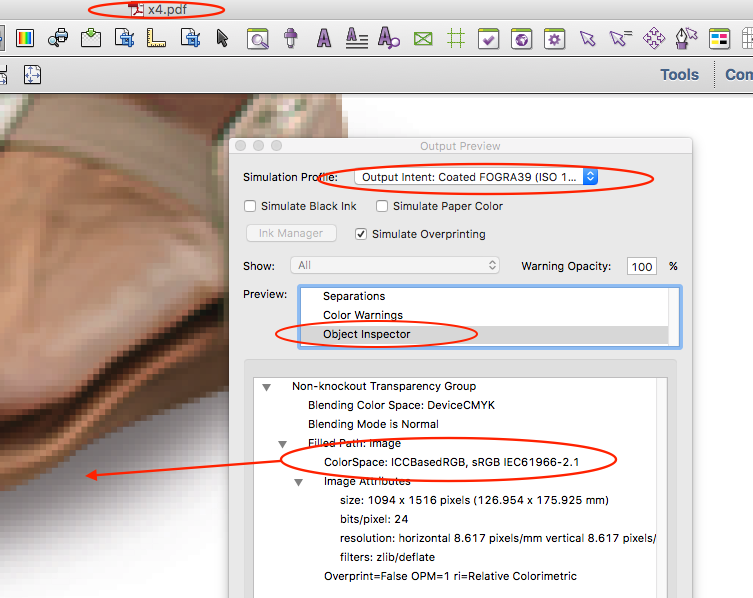The image size is (753, 598).
Task: Select the purple arrow with lines tool
Action: point(620,38)
